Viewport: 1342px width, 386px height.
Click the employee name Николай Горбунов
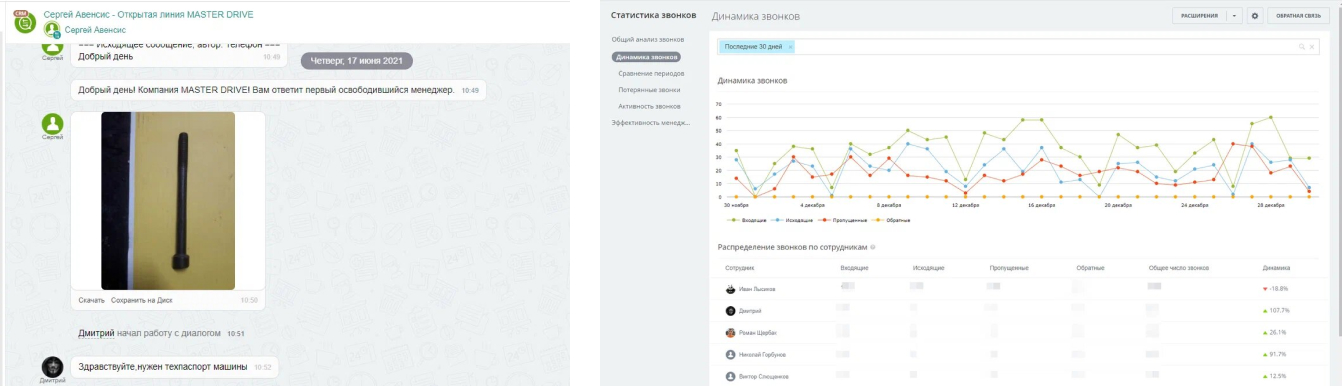point(763,355)
